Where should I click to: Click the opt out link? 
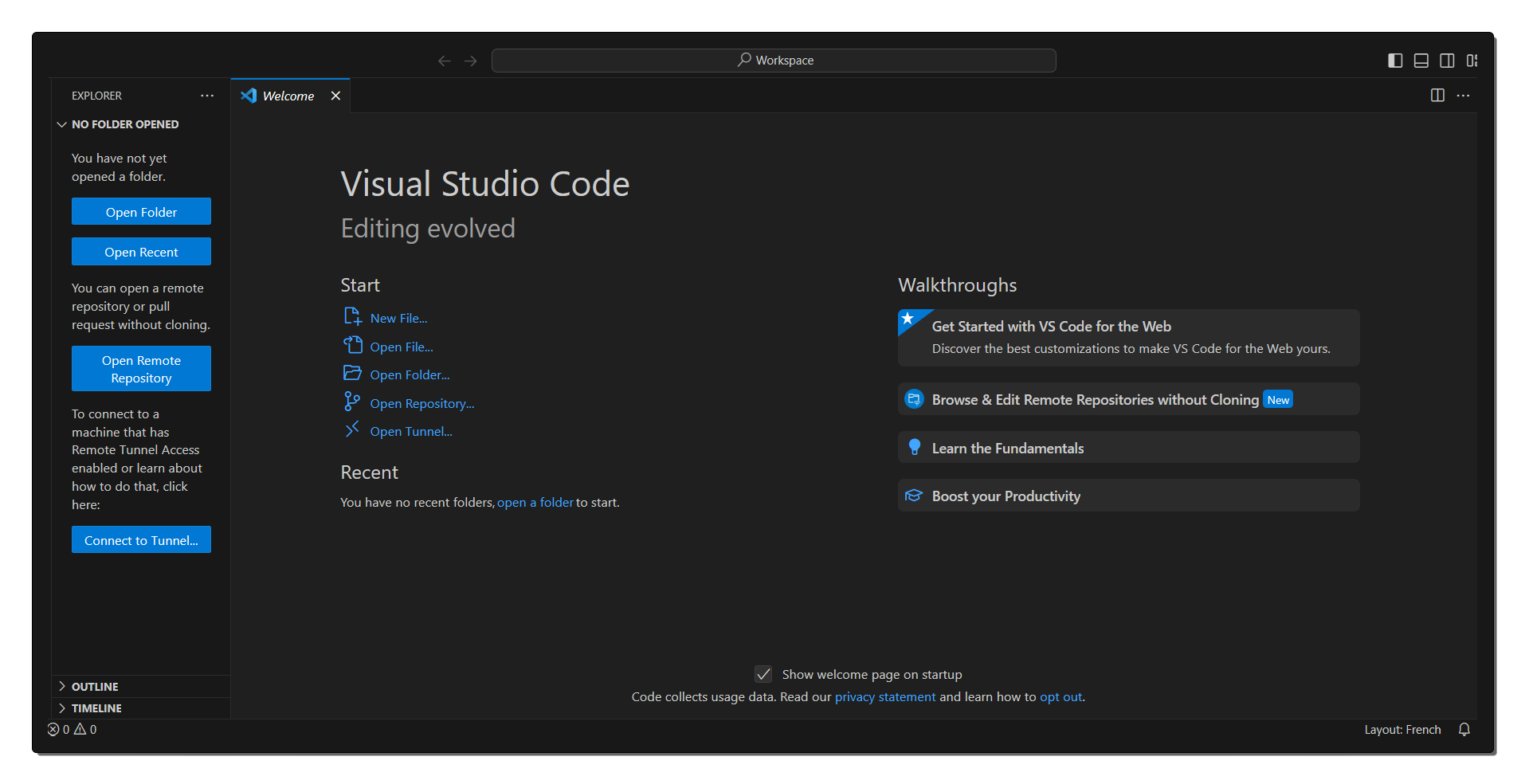pos(1060,697)
